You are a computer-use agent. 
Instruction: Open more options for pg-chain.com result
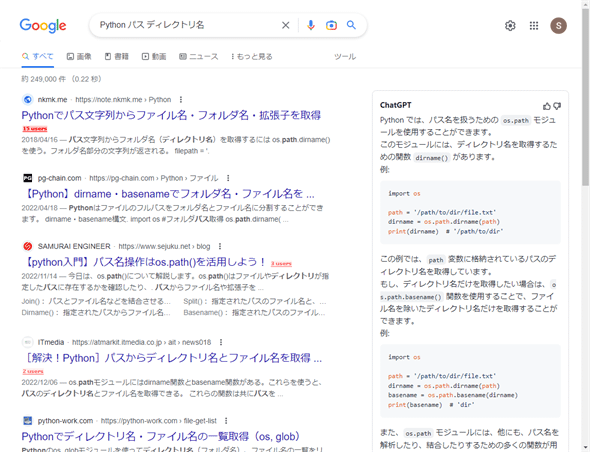pyautogui.click(x=228, y=178)
